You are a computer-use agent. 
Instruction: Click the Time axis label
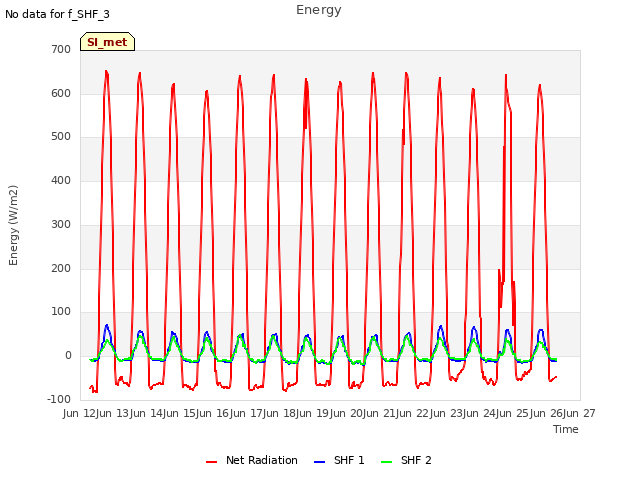[x=566, y=429]
